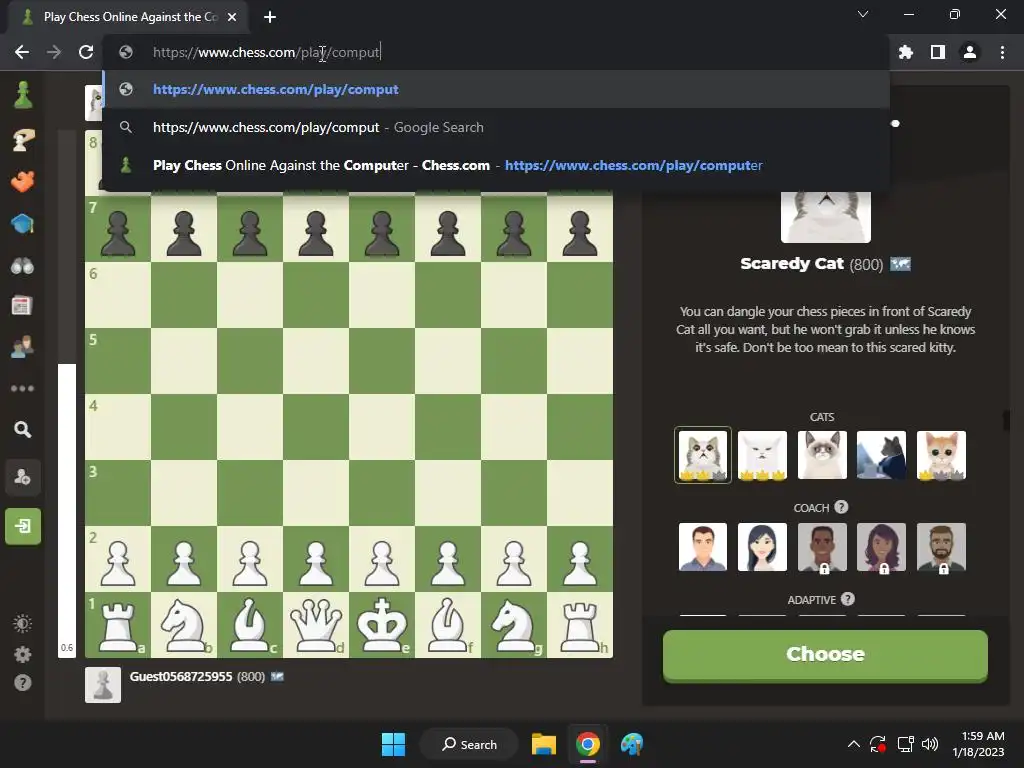Click the white knight on g1
The image size is (1024, 768).
tap(514, 625)
